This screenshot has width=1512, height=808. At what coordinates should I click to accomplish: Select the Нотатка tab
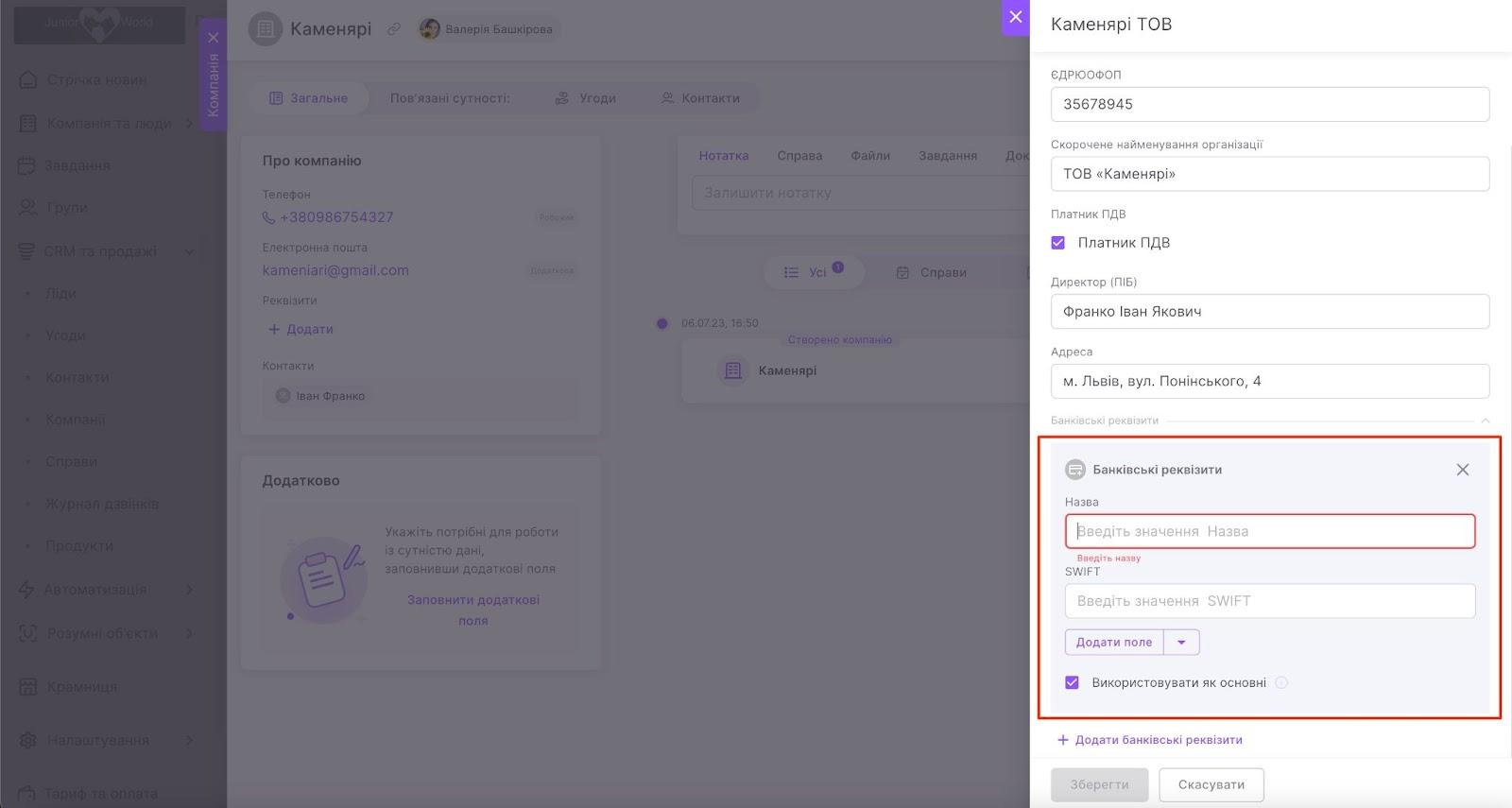[x=724, y=156]
